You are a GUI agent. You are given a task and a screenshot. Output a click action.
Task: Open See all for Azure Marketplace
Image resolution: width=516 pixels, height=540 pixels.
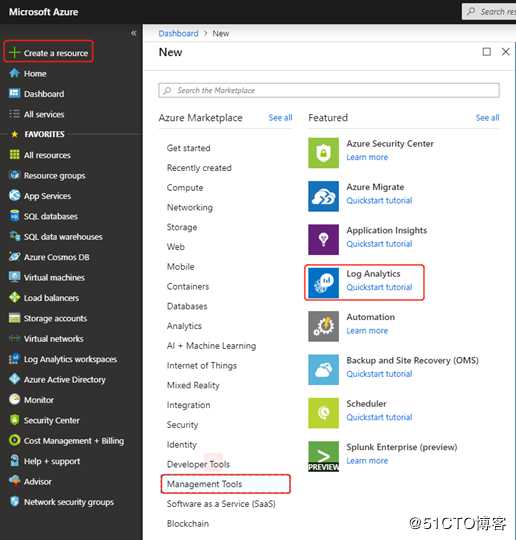(280, 117)
